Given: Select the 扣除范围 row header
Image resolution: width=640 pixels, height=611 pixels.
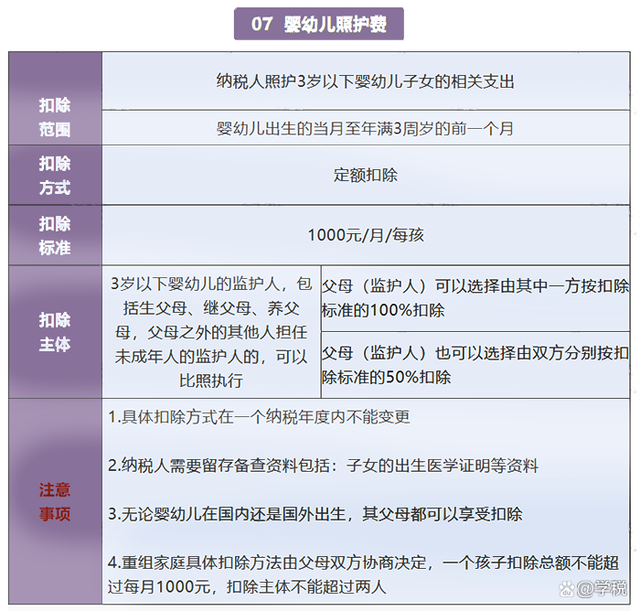Looking at the screenshot, I should (55, 116).
